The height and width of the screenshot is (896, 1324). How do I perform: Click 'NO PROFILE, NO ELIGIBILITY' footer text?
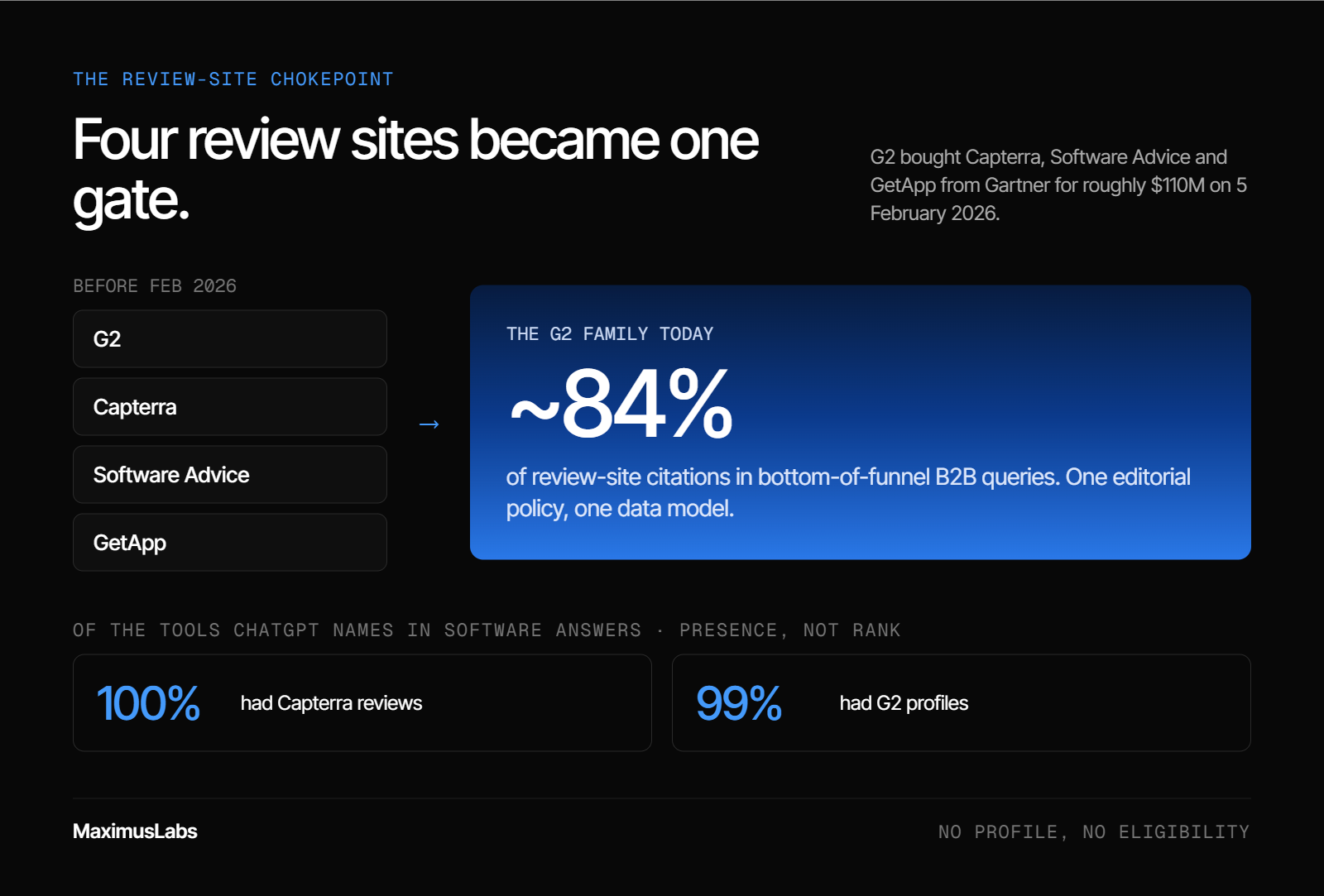[x=1094, y=832]
